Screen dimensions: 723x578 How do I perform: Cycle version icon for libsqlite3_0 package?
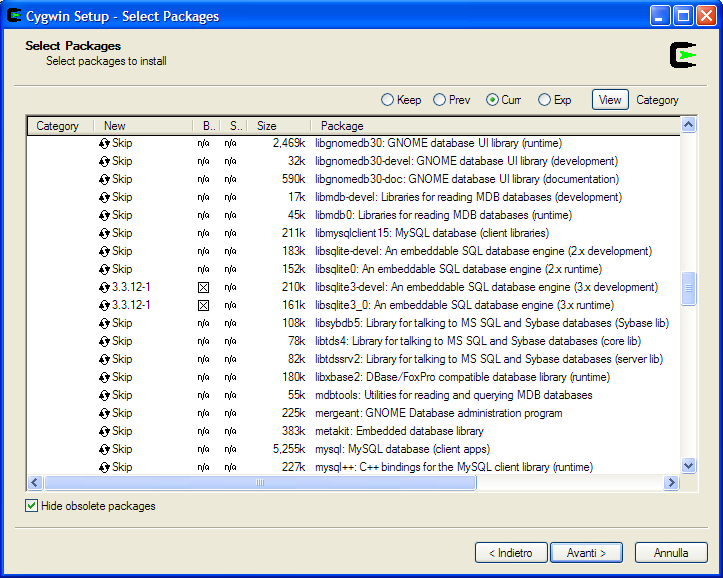click(104, 305)
